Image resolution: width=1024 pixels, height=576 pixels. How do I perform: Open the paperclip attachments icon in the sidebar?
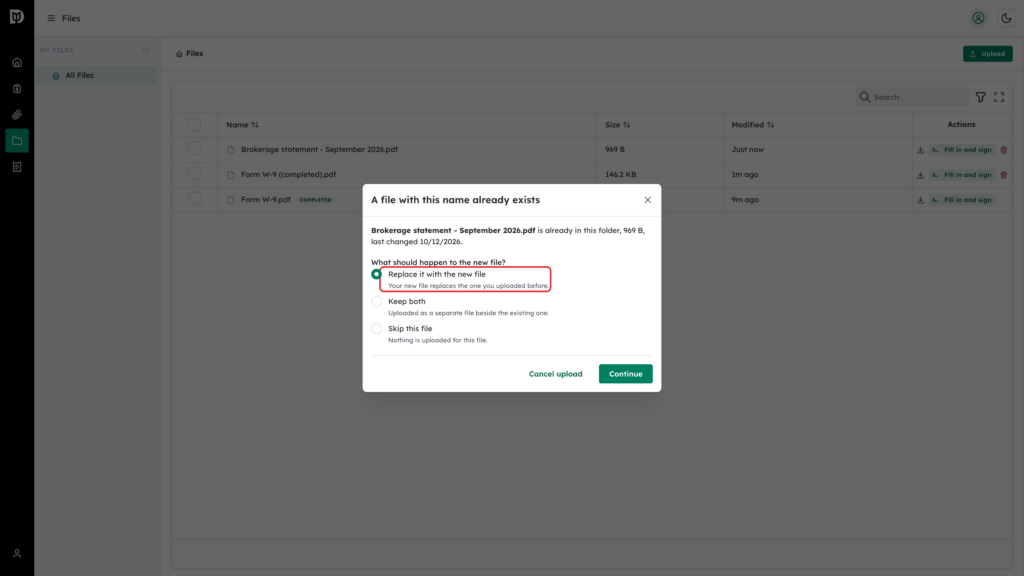(17, 115)
